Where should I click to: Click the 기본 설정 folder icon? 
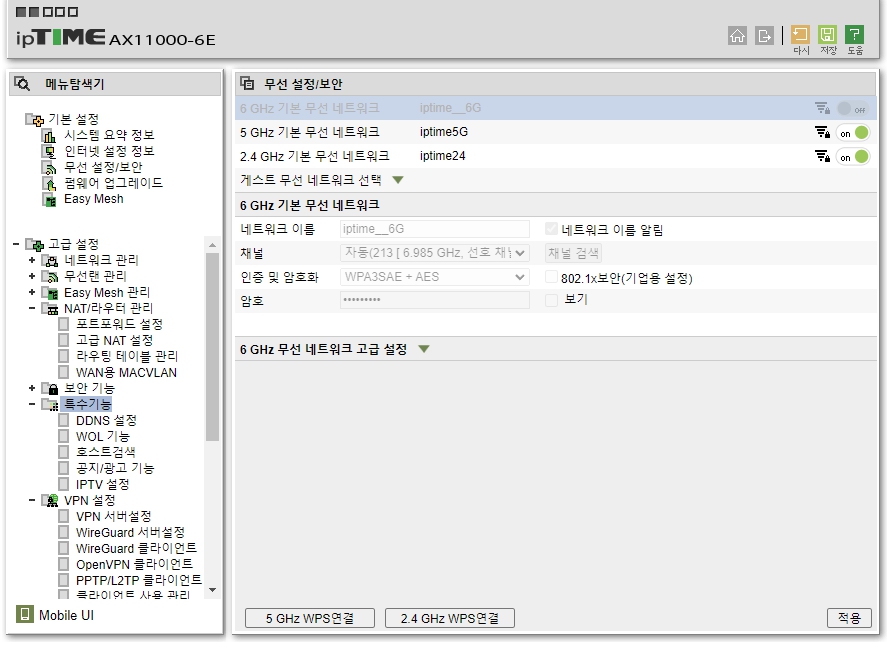[35, 119]
